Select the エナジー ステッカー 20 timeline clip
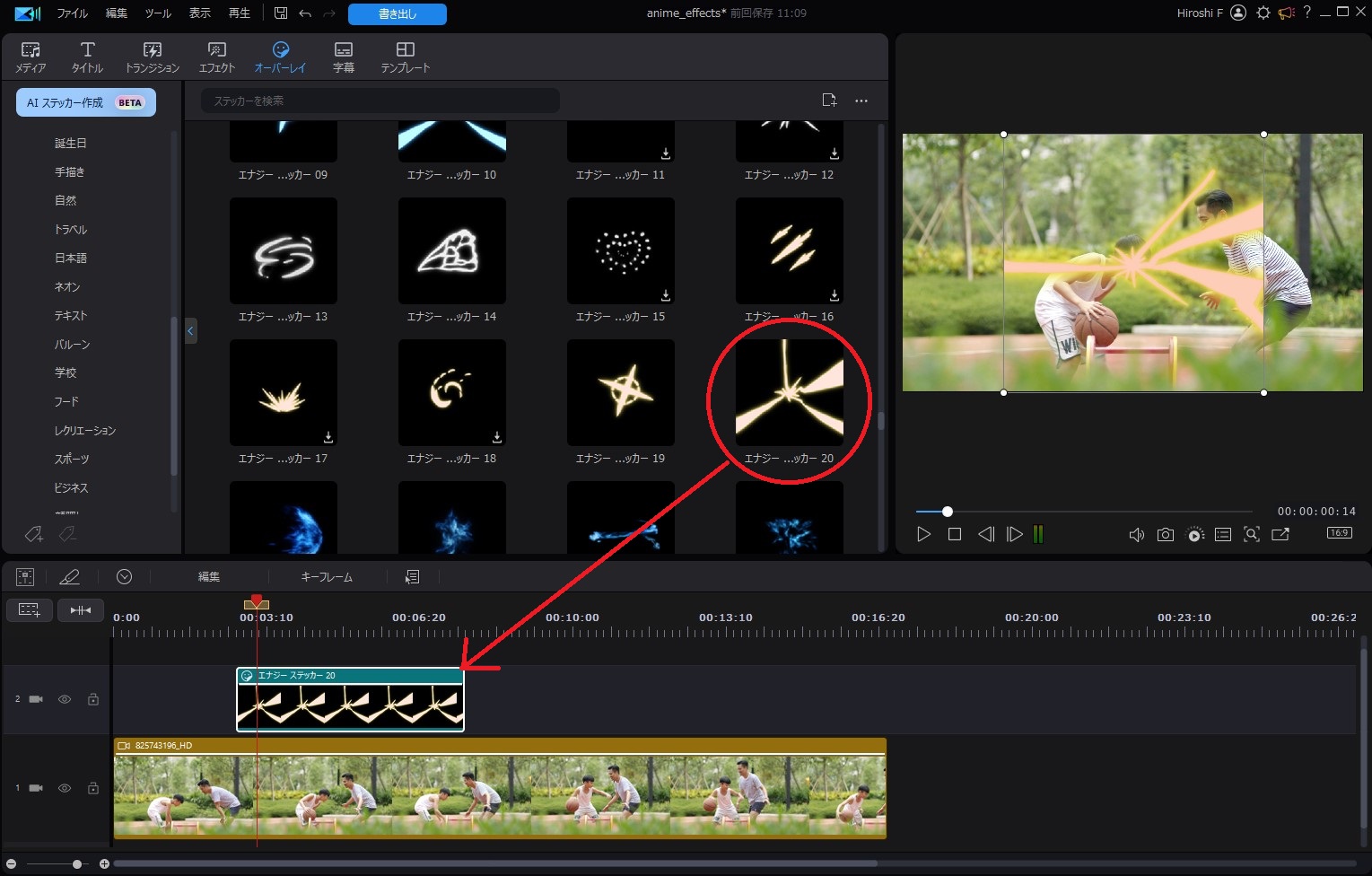Viewport: 1372px width, 876px height. coord(350,699)
